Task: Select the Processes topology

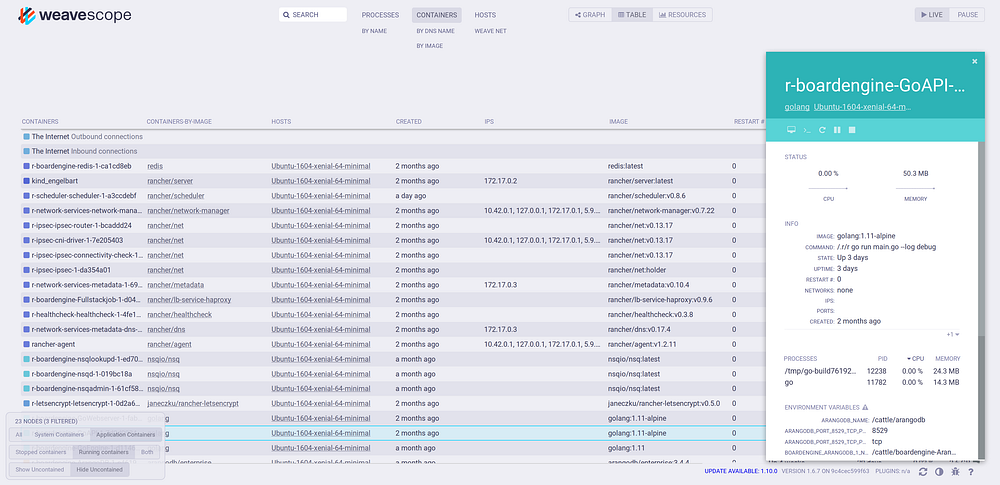Action: 380,15
